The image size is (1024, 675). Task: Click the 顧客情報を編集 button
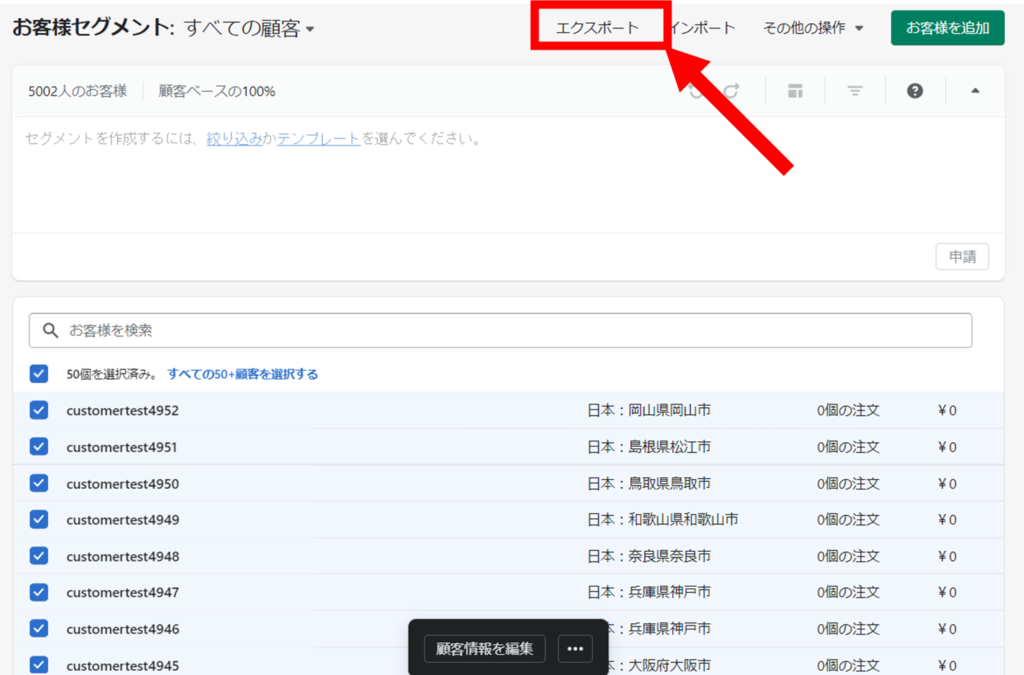[485, 648]
